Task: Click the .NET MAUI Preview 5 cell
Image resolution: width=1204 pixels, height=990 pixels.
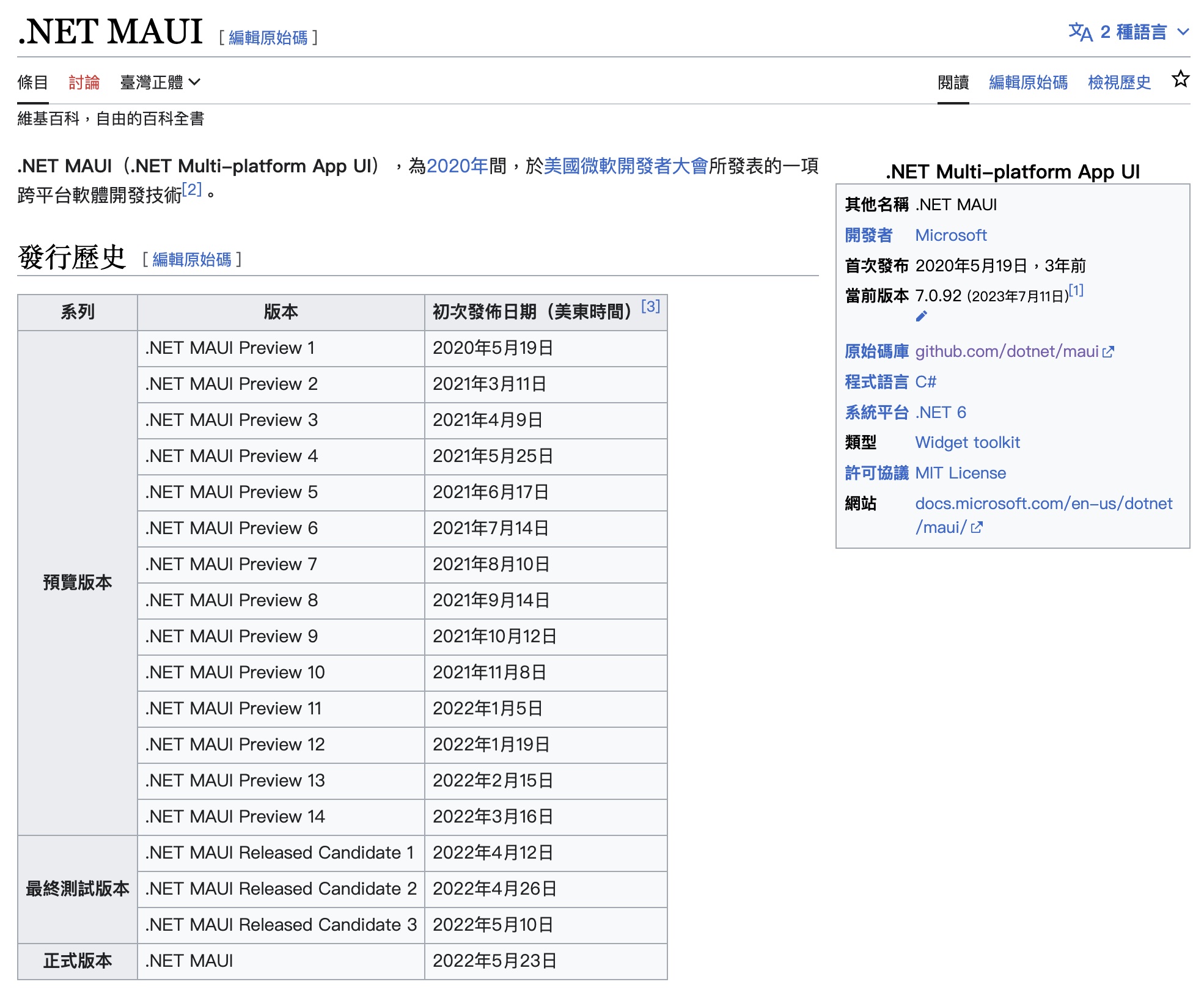Action: pos(281,493)
